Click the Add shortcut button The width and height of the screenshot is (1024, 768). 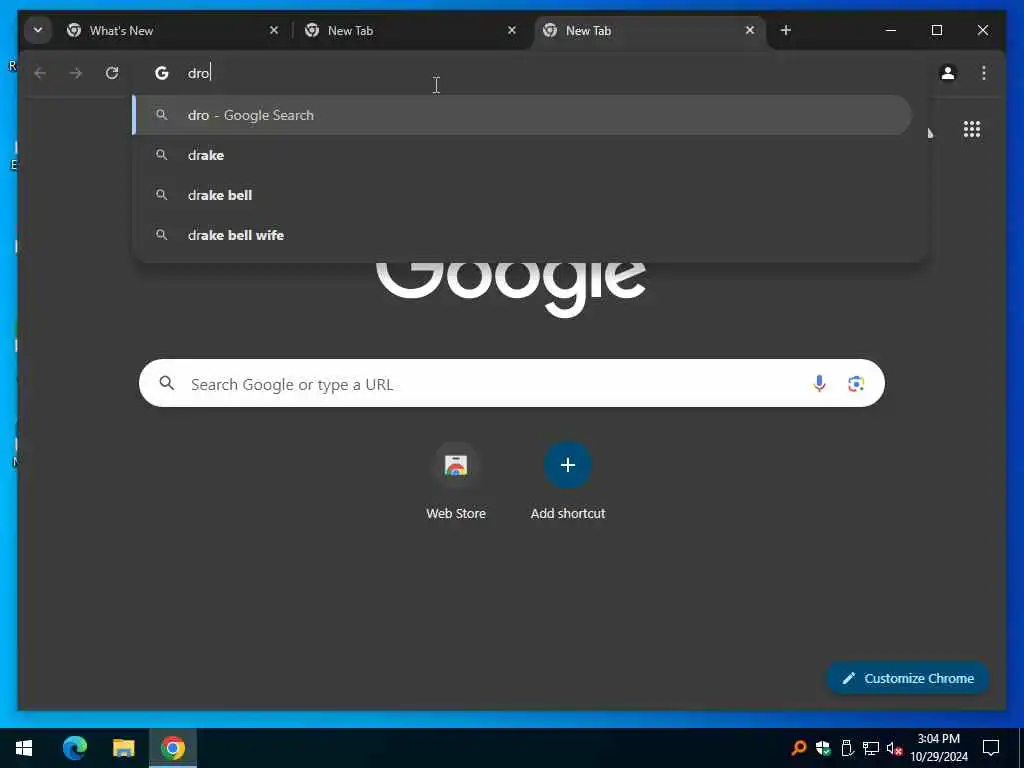pos(568,481)
